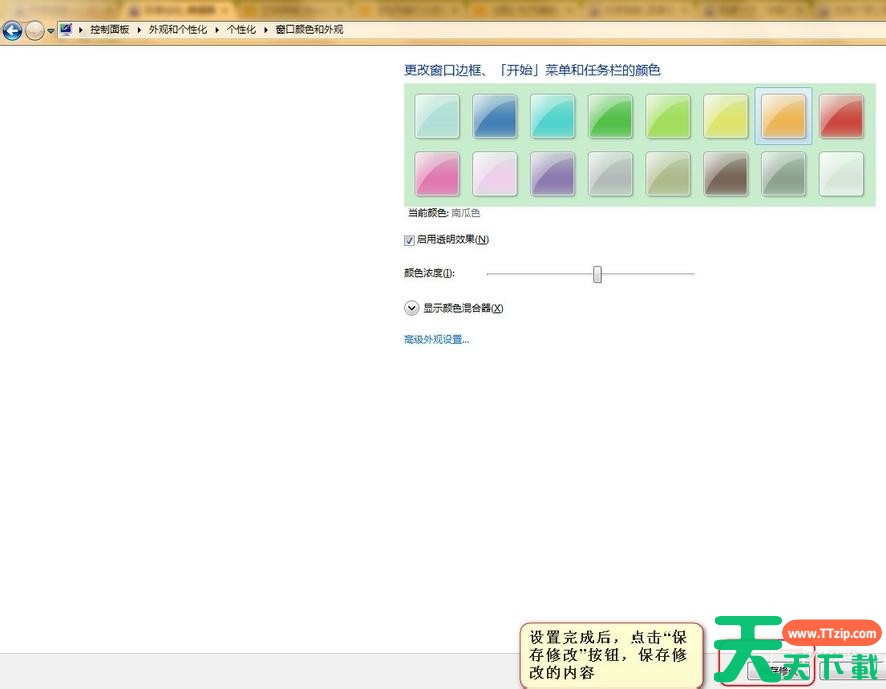
Task: Choose the pink color swatch
Action: click(x=437, y=174)
